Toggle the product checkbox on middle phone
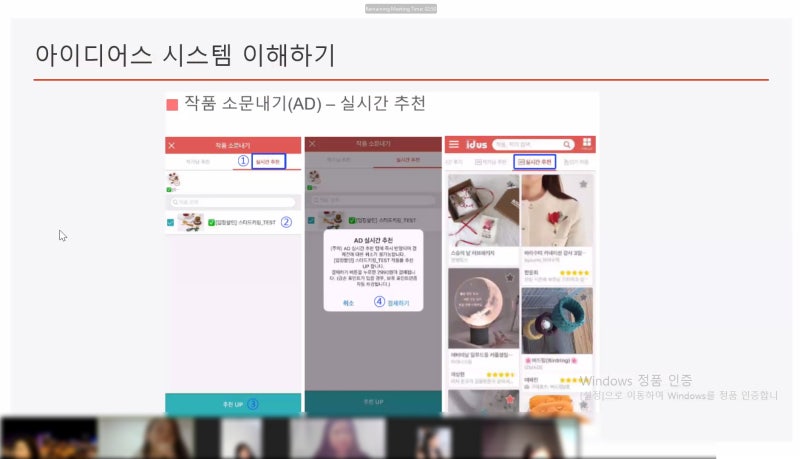The height and width of the screenshot is (459, 800). click(311, 220)
